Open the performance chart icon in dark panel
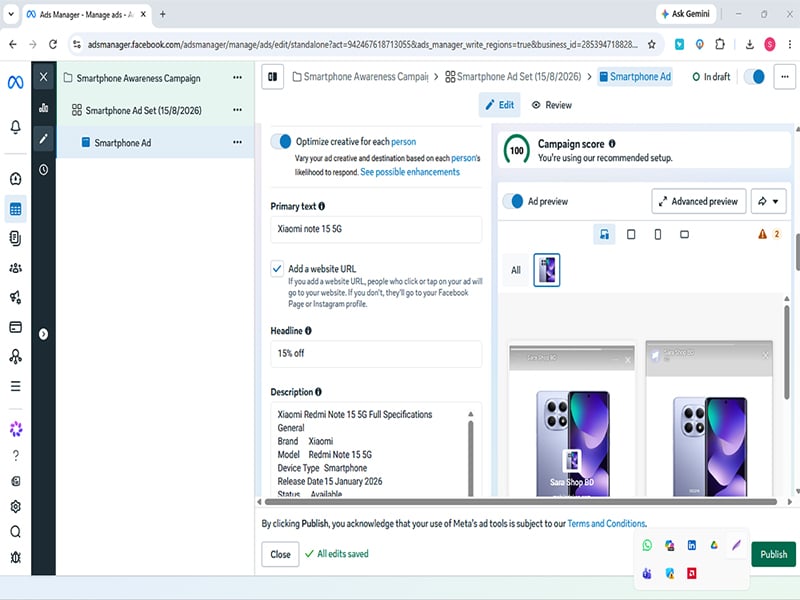800x600 pixels. [x=43, y=108]
